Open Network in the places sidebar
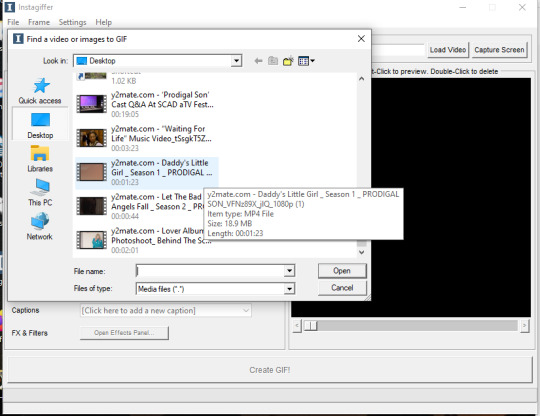 tap(40, 226)
